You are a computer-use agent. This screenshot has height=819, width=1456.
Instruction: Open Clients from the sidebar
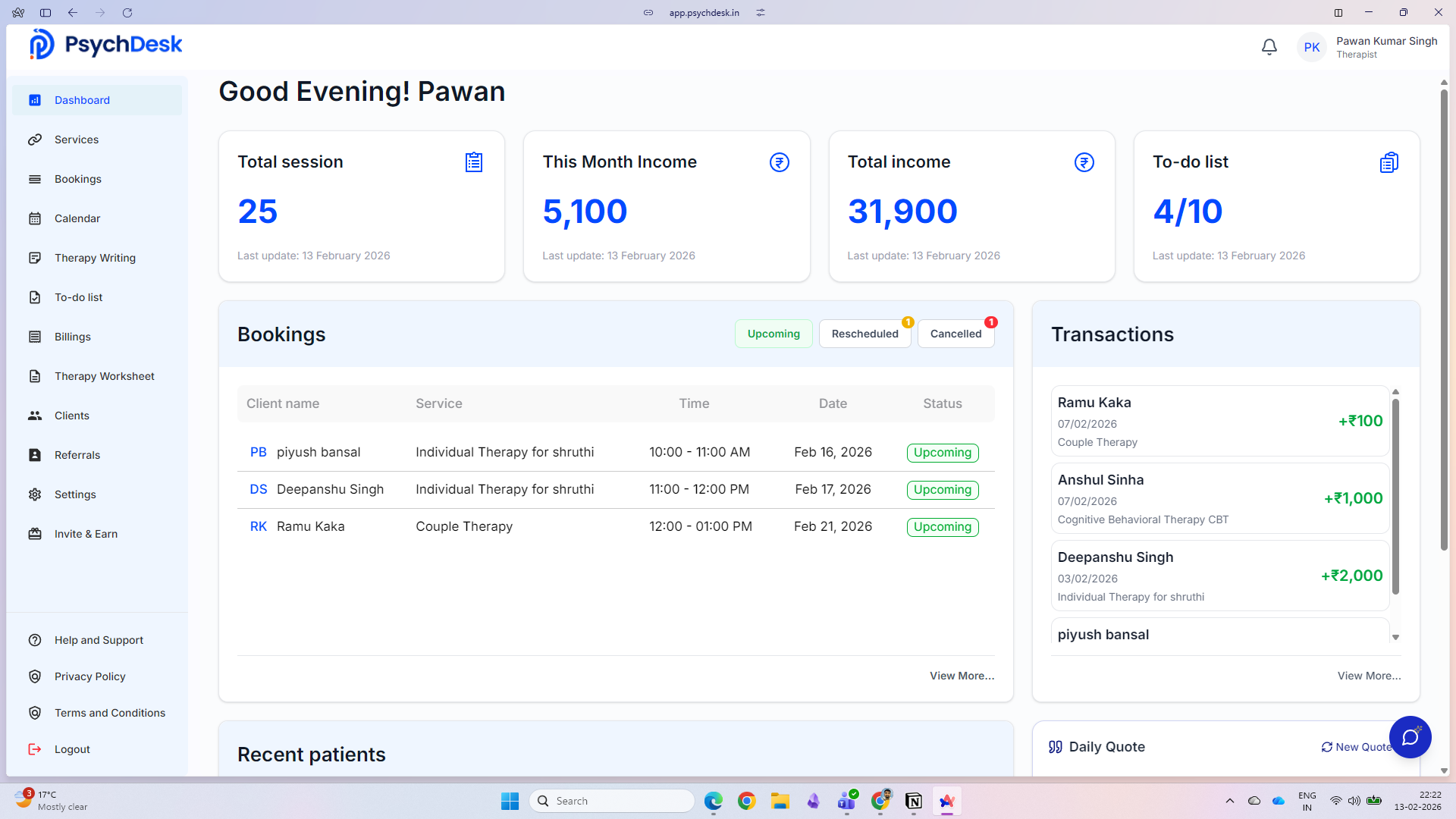[x=71, y=416]
